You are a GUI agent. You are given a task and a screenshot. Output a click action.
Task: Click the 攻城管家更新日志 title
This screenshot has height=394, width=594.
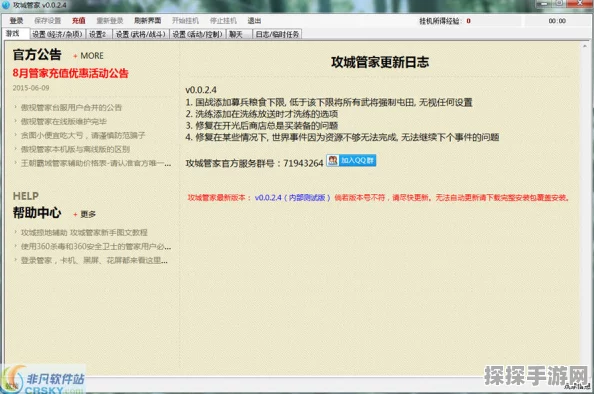click(x=380, y=62)
